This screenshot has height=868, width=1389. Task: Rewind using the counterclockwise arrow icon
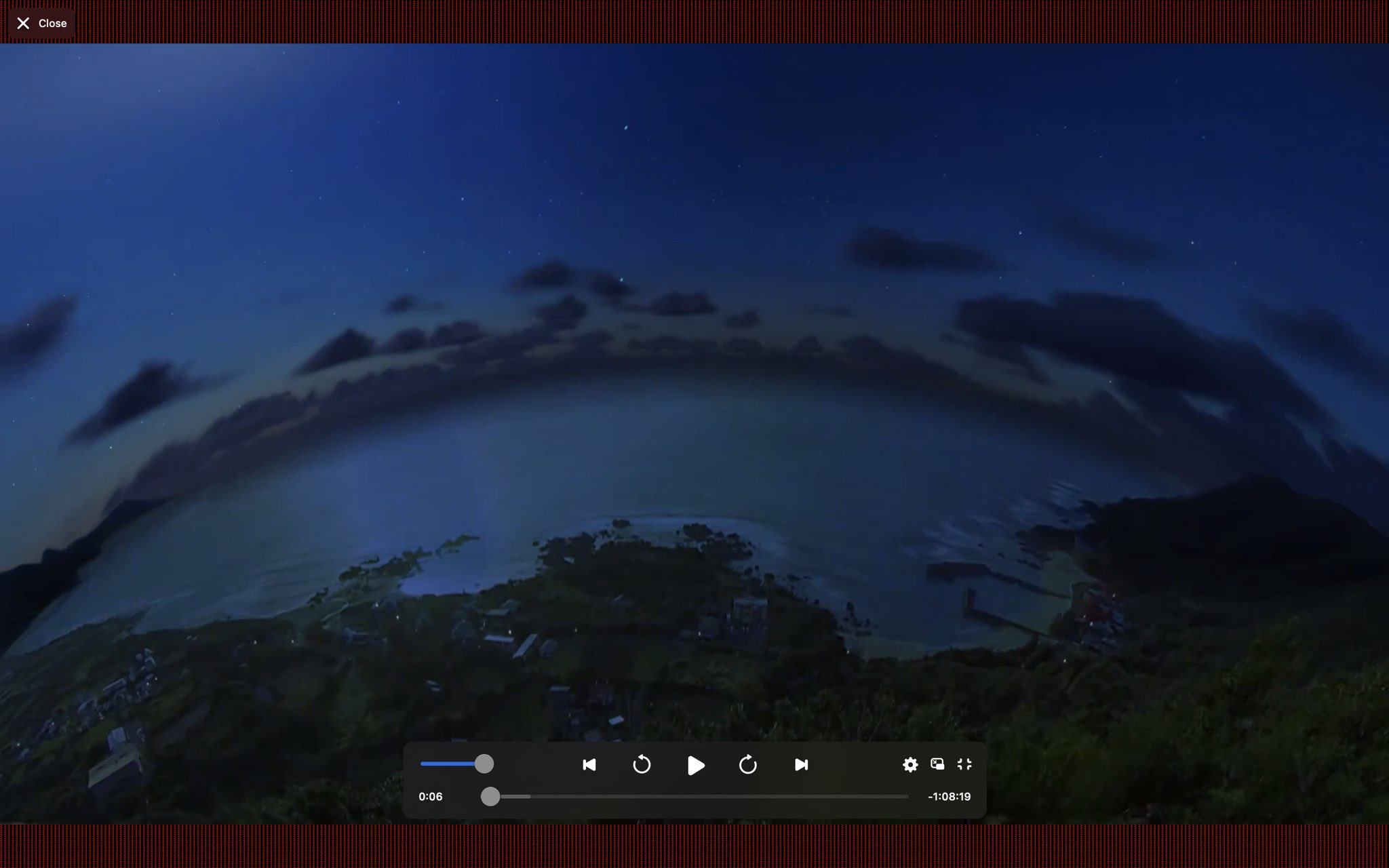[641, 765]
